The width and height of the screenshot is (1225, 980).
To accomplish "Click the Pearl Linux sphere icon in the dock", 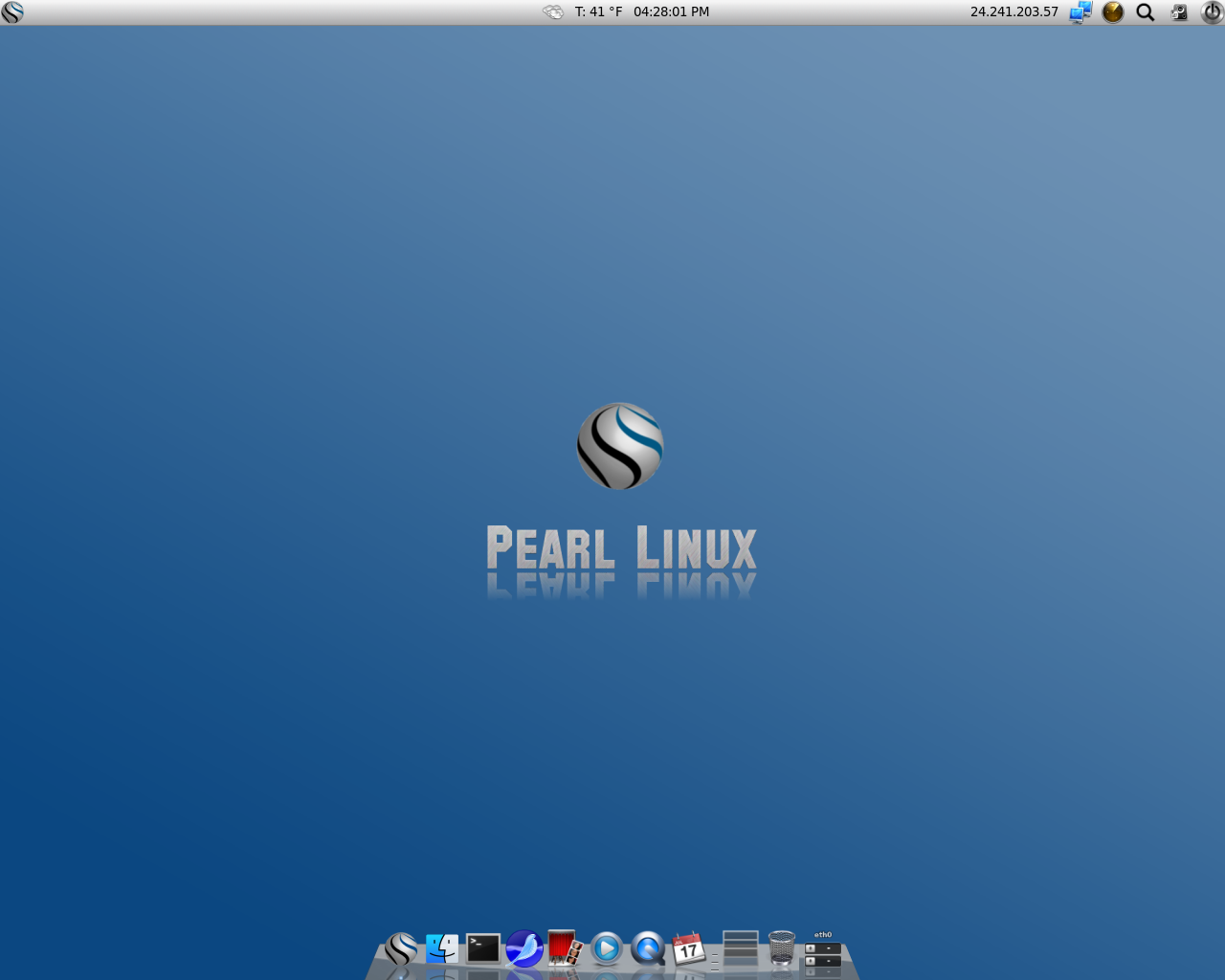I will [x=401, y=948].
